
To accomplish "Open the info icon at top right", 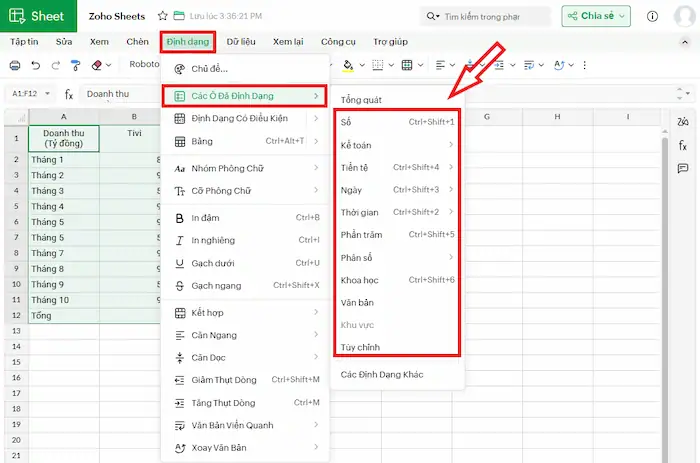I will pyautogui.click(x=652, y=17).
